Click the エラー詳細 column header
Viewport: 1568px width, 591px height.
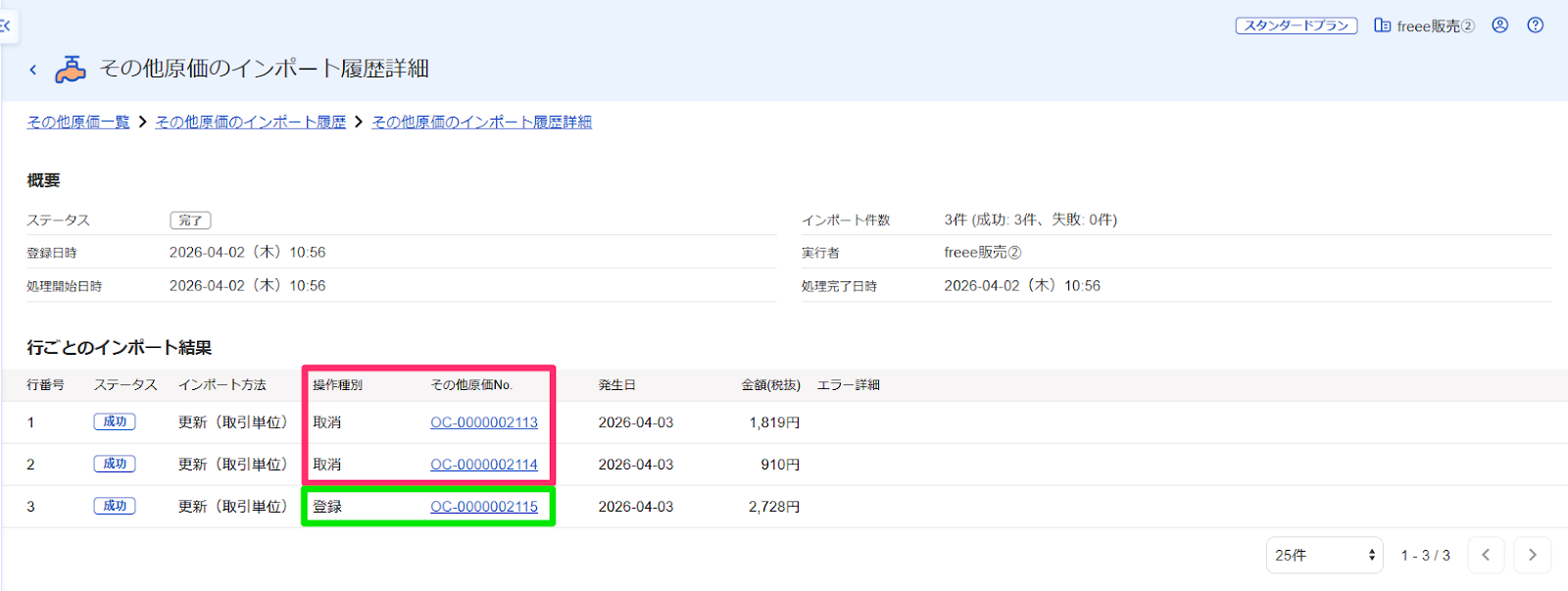(849, 385)
